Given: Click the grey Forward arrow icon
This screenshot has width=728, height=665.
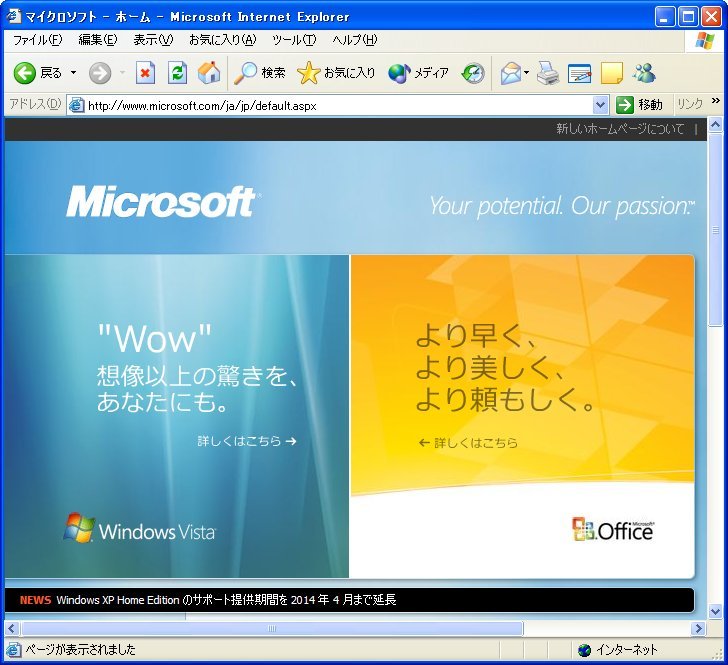Looking at the screenshot, I should pos(100,73).
